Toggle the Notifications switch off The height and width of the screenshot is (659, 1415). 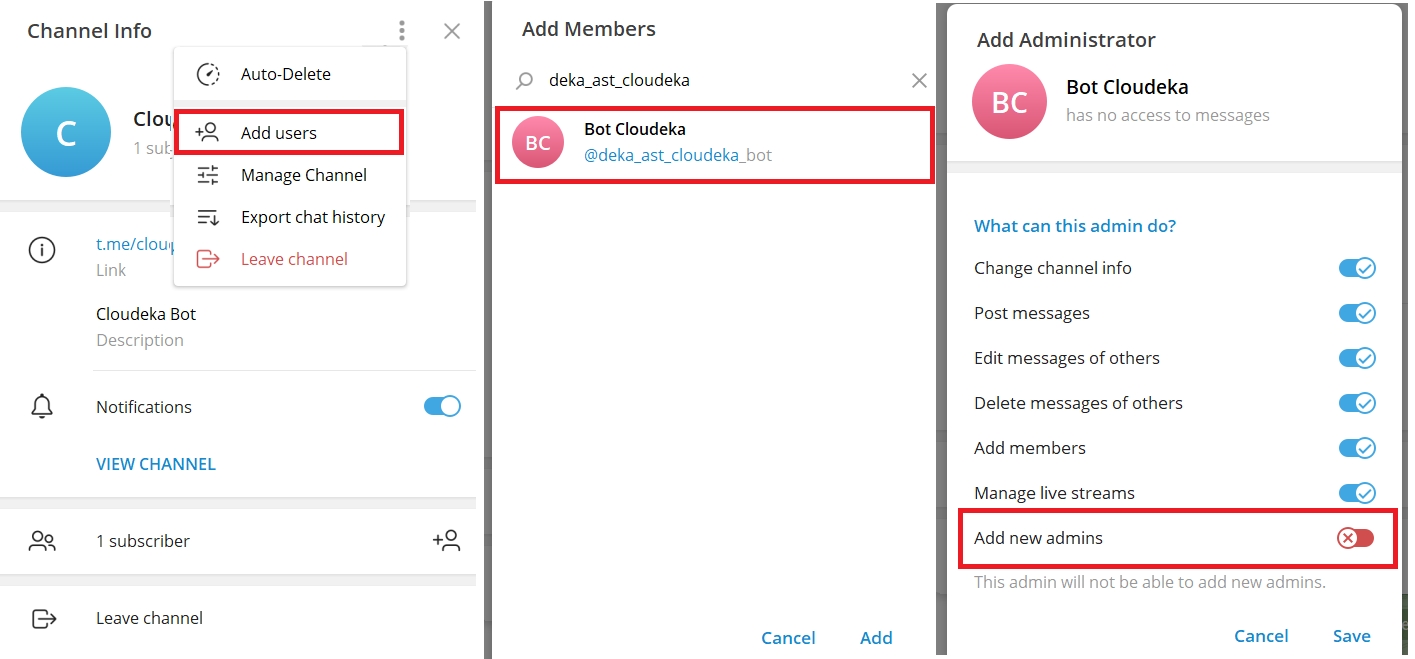tap(442, 406)
